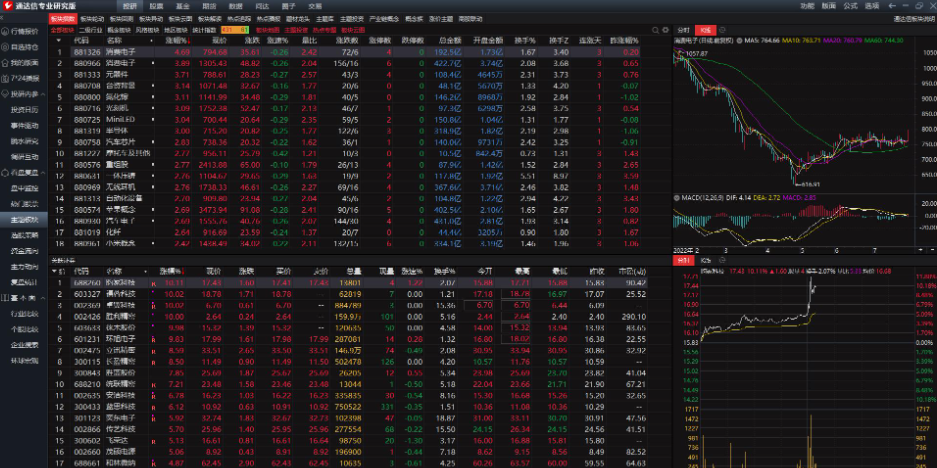
Task: Click the 全部板块 filter button
Action: 62,30
